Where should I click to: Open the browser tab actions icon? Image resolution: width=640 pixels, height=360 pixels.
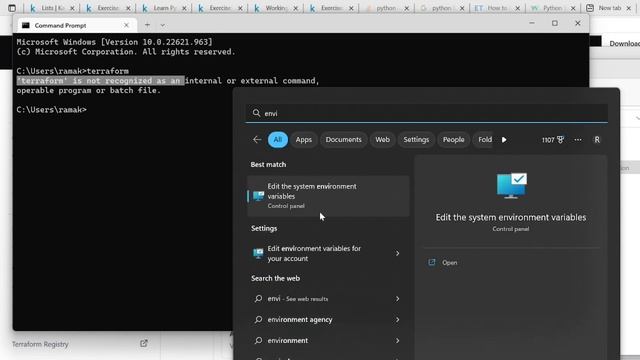click(12, 8)
